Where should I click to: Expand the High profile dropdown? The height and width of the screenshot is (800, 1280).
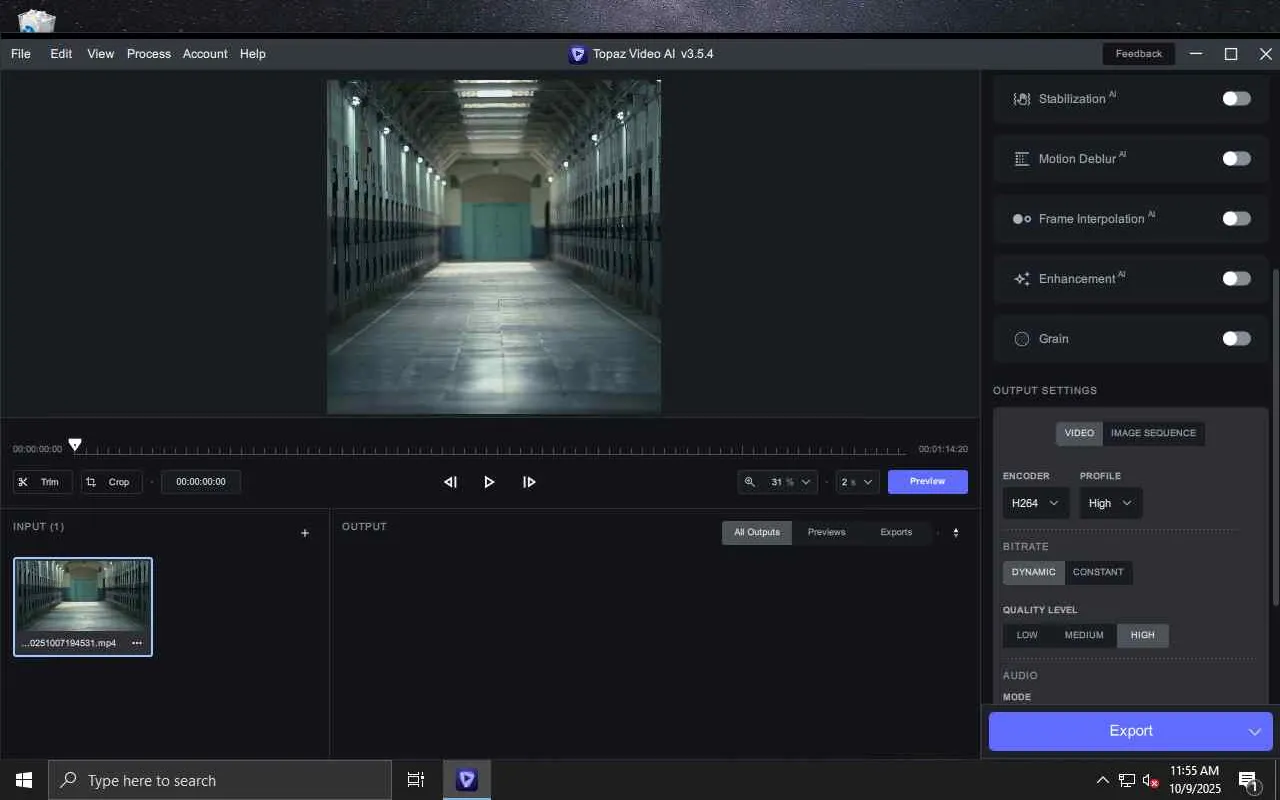pos(1110,503)
